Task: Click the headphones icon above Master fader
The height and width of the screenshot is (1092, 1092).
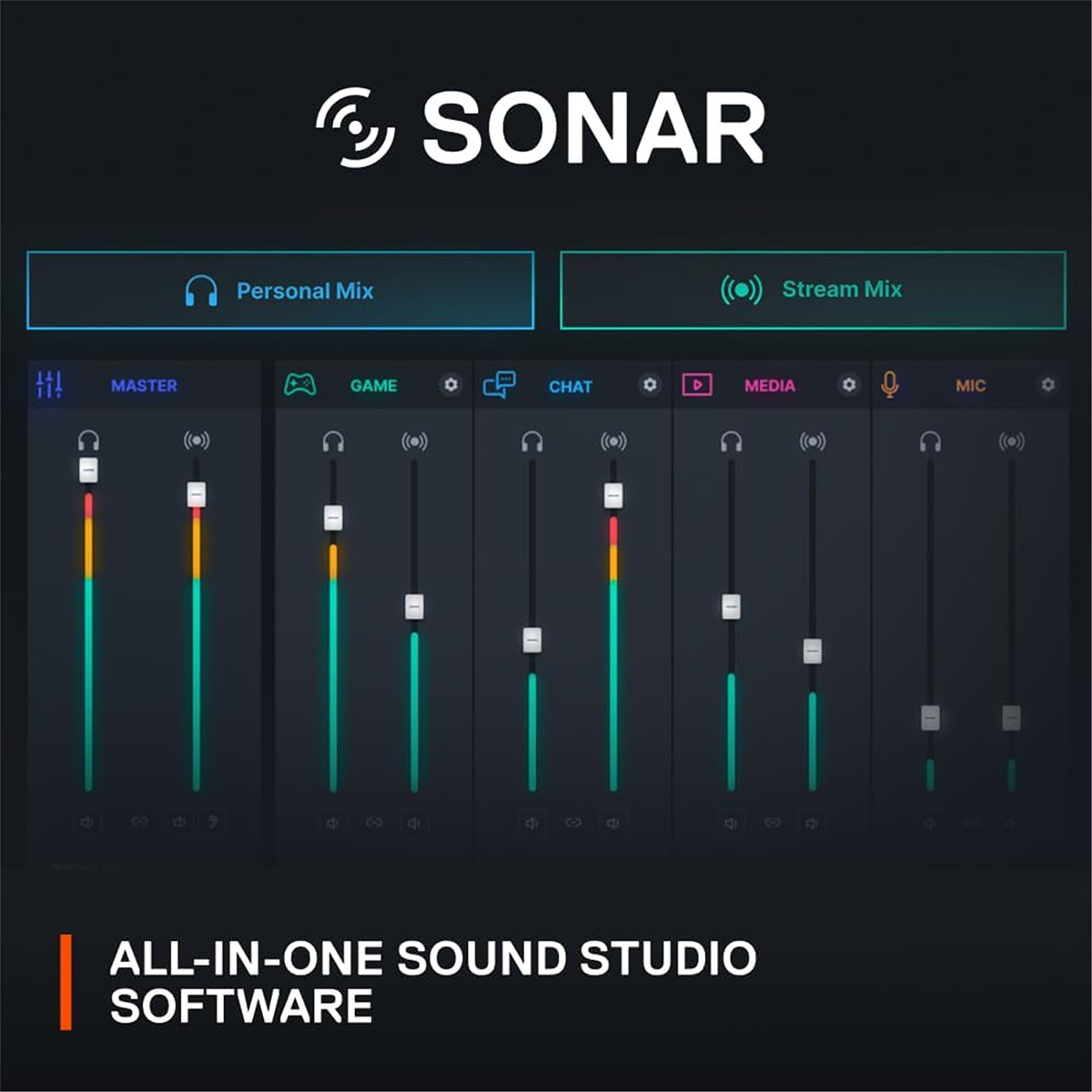Action: pos(88,441)
